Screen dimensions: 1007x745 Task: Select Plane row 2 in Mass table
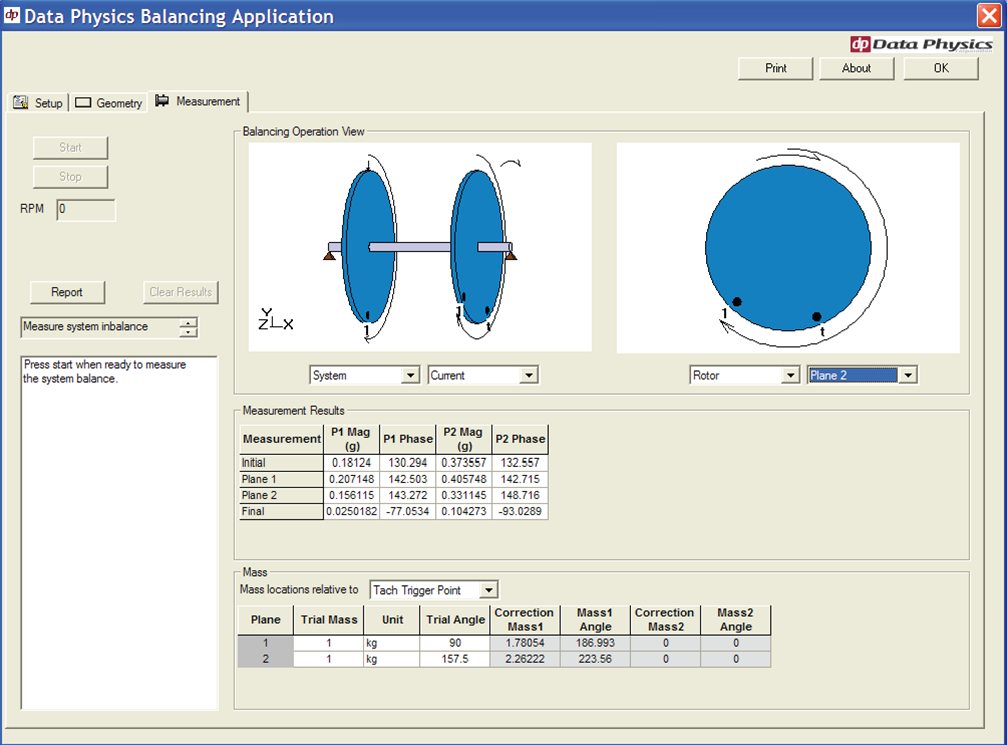coord(266,659)
